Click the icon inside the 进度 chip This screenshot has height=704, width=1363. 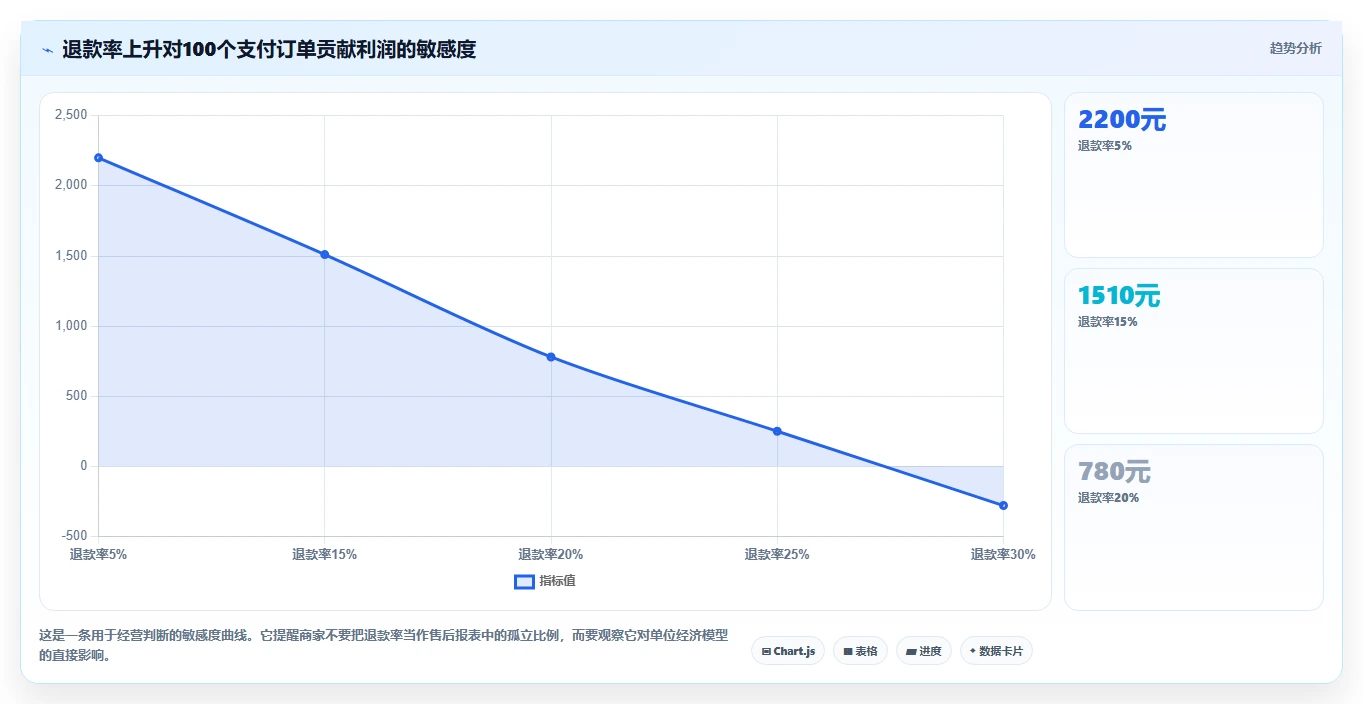[x=911, y=651]
